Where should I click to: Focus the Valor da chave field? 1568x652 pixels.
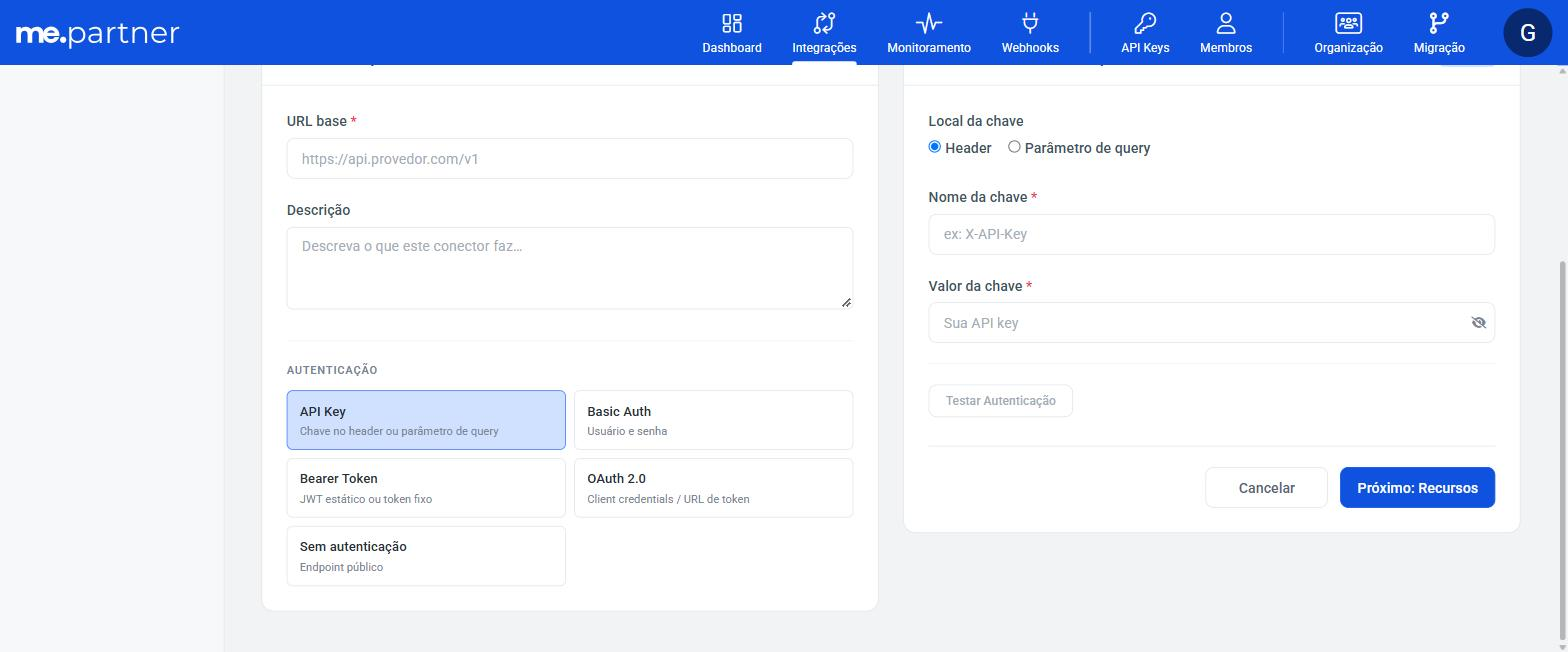click(1211, 323)
